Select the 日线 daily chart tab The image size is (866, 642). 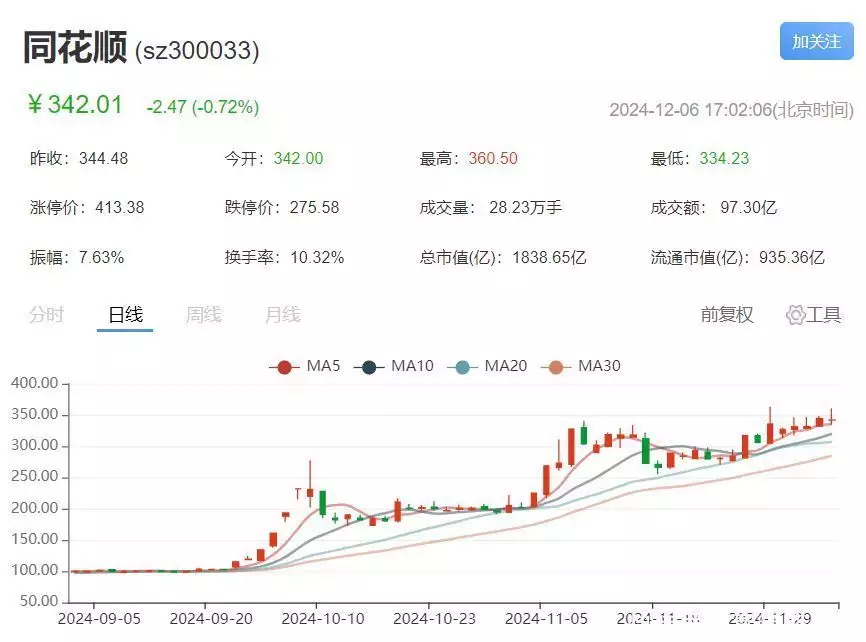coord(125,315)
